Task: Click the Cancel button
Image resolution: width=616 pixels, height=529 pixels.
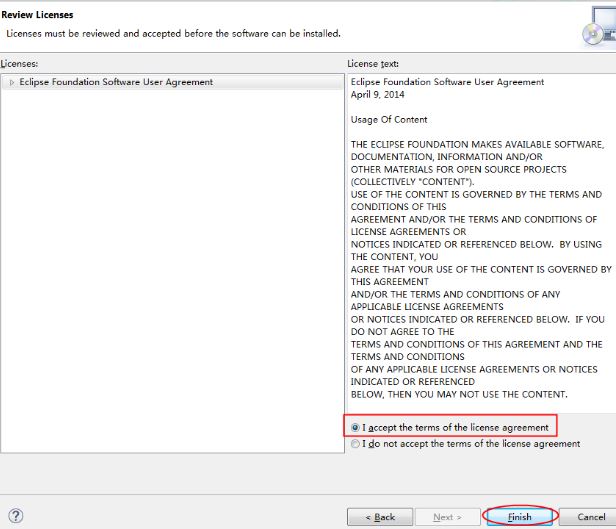Action: coord(588,517)
